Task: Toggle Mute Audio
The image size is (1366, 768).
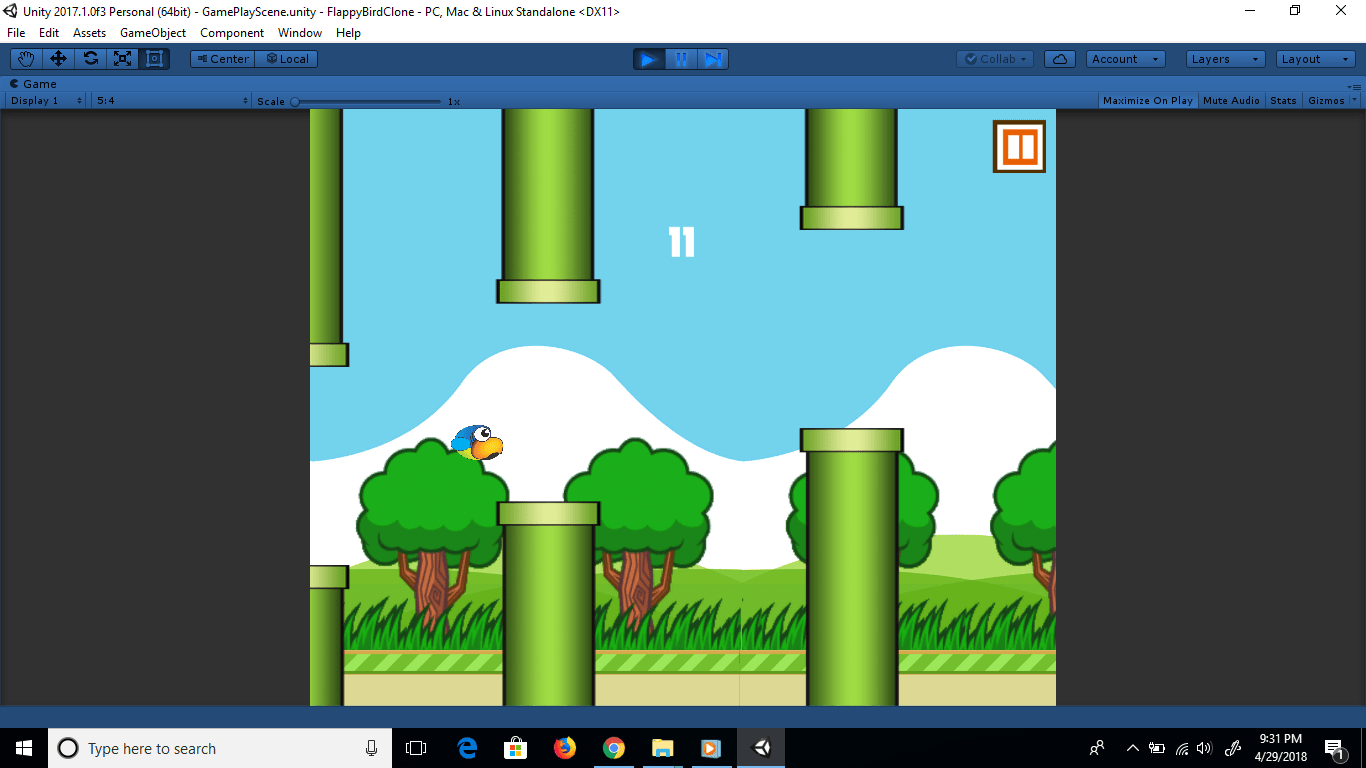Action: tap(1231, 101)
